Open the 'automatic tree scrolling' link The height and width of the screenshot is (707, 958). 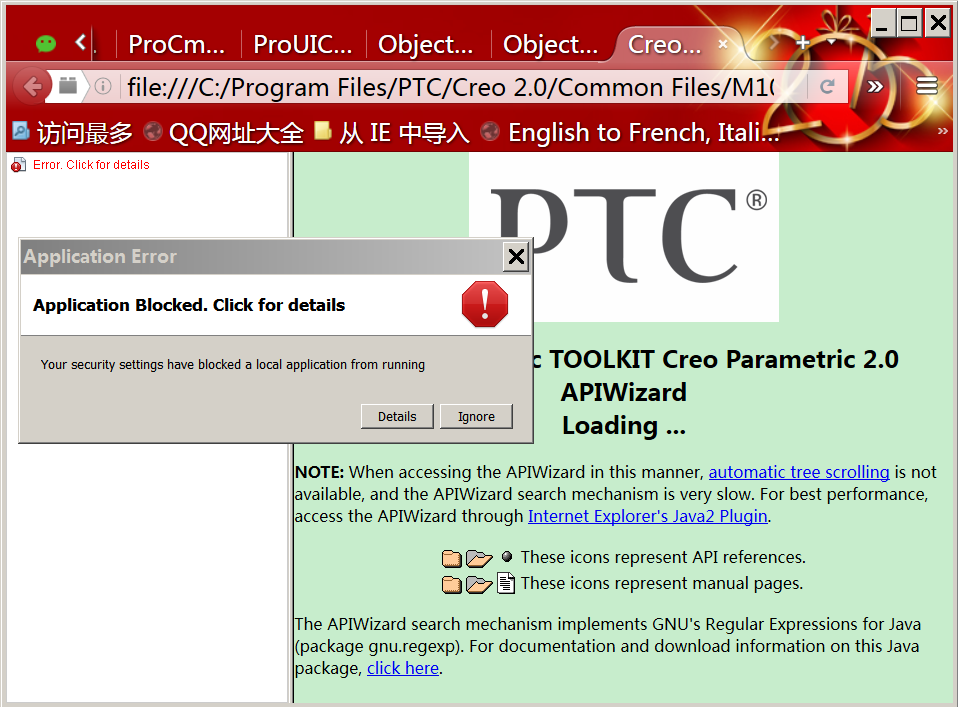tap(799, 472)
